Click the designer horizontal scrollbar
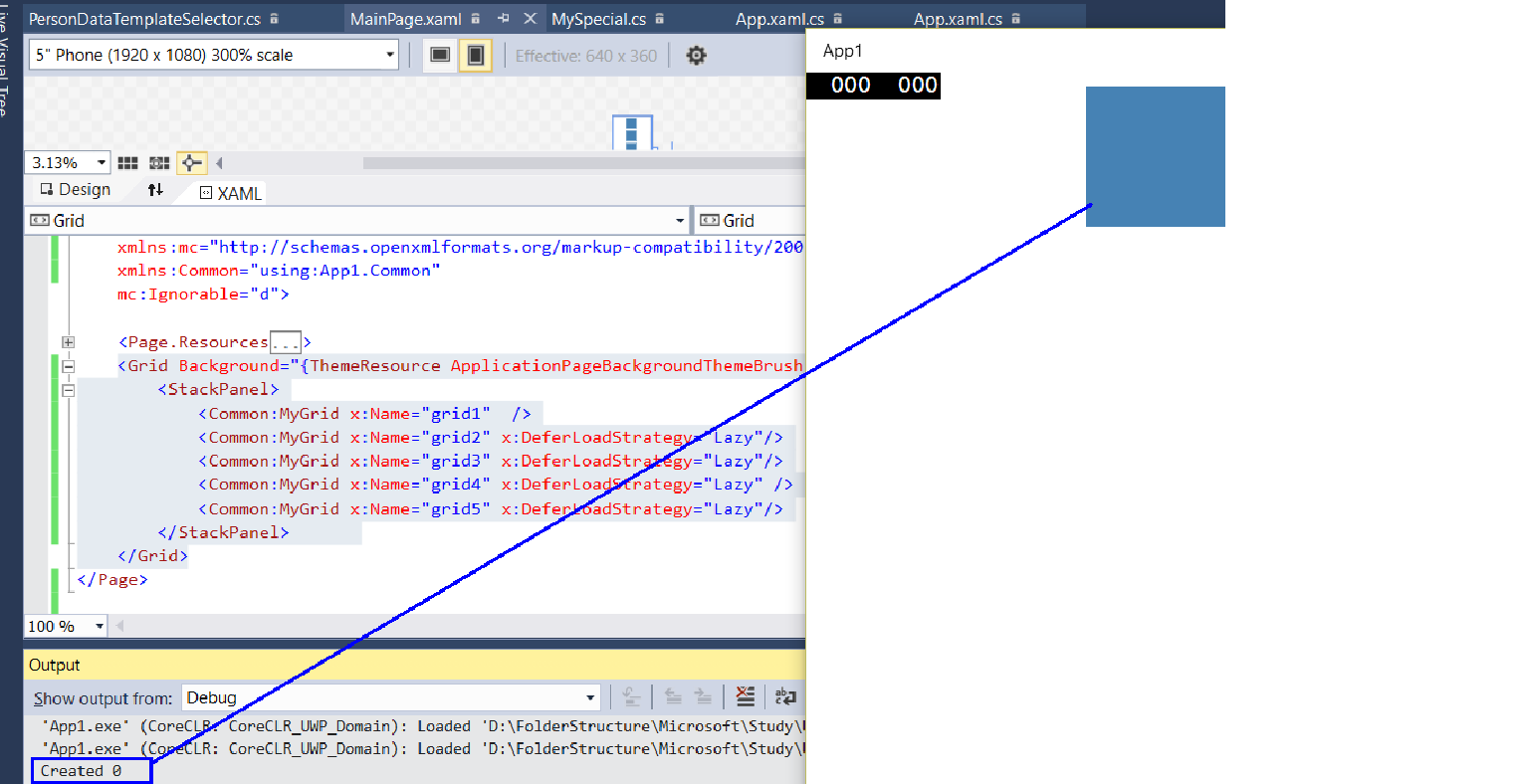1520x784 pixels. tap(583, 163)
